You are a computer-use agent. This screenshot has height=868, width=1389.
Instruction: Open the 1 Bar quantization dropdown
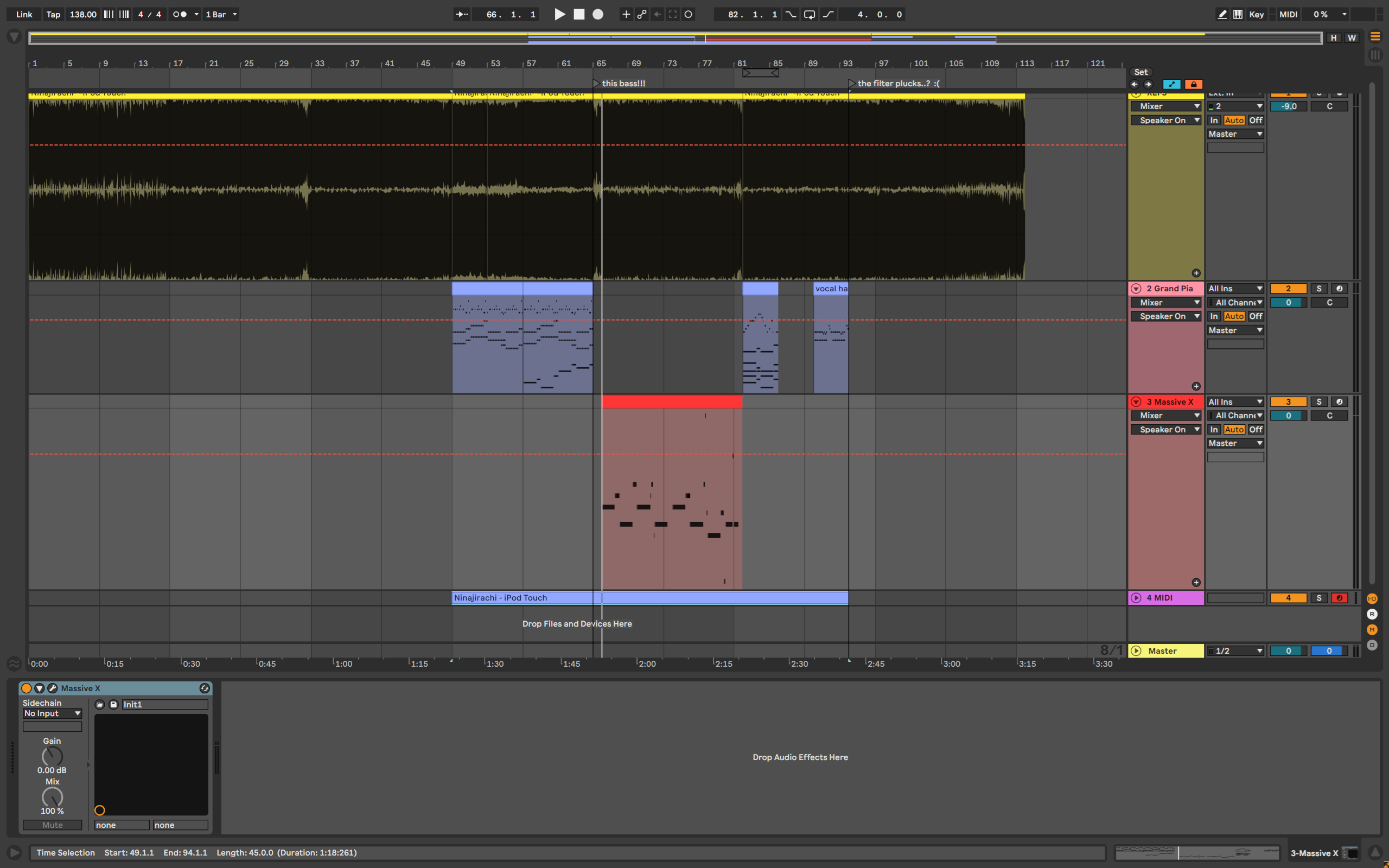[x=221, y=14]
